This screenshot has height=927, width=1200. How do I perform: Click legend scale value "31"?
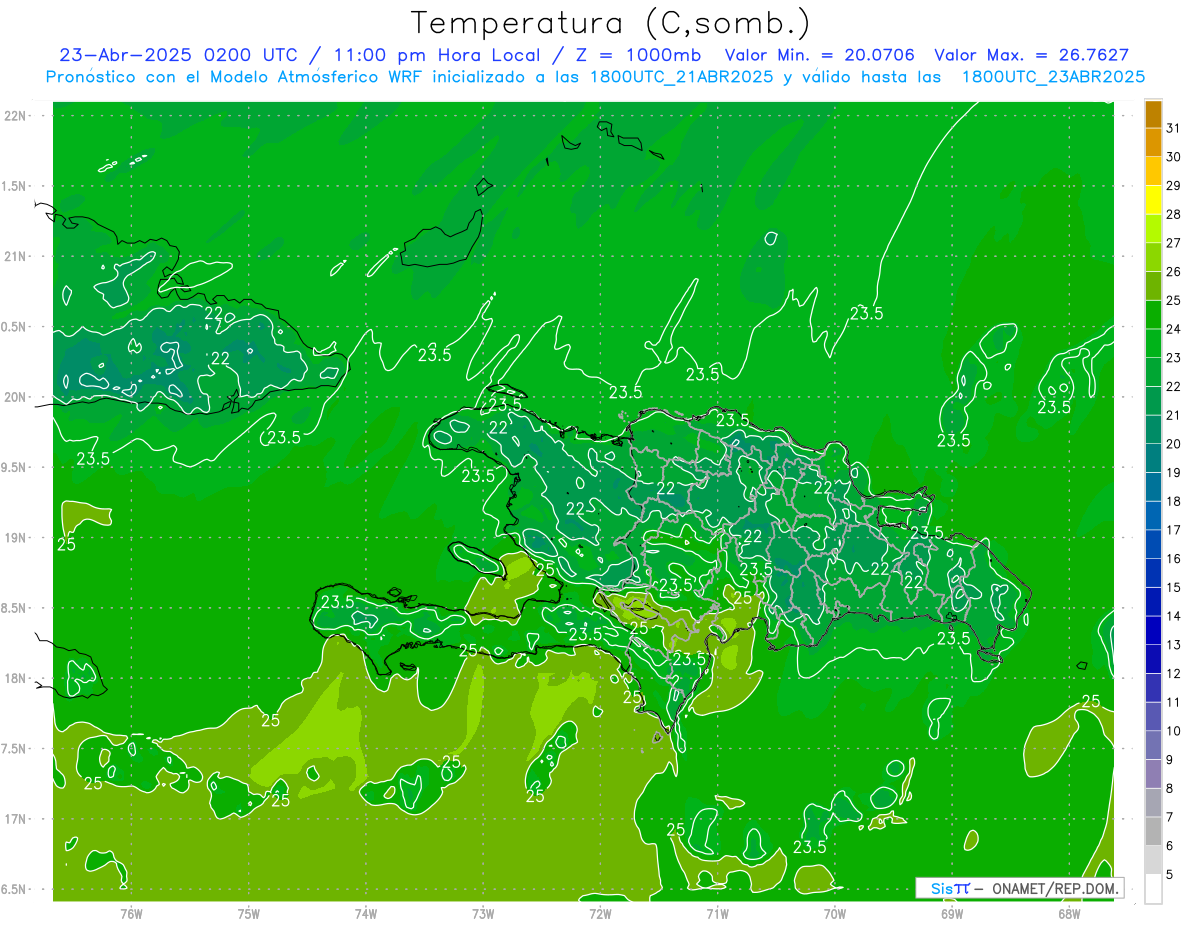[1174, 128]
